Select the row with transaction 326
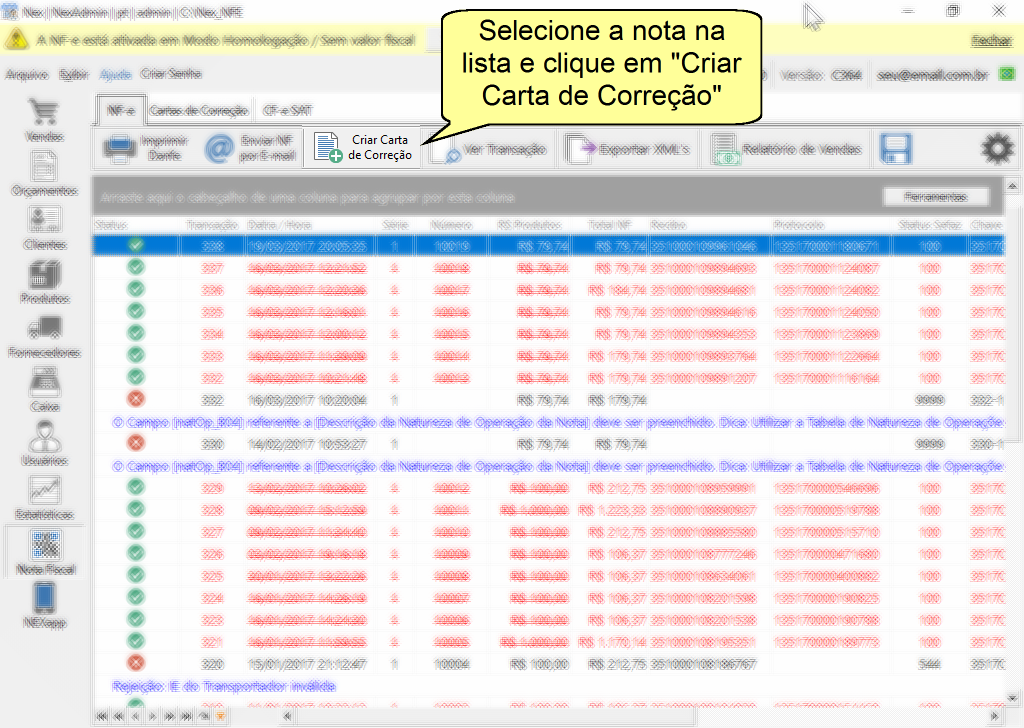 [x=549, y=554]
